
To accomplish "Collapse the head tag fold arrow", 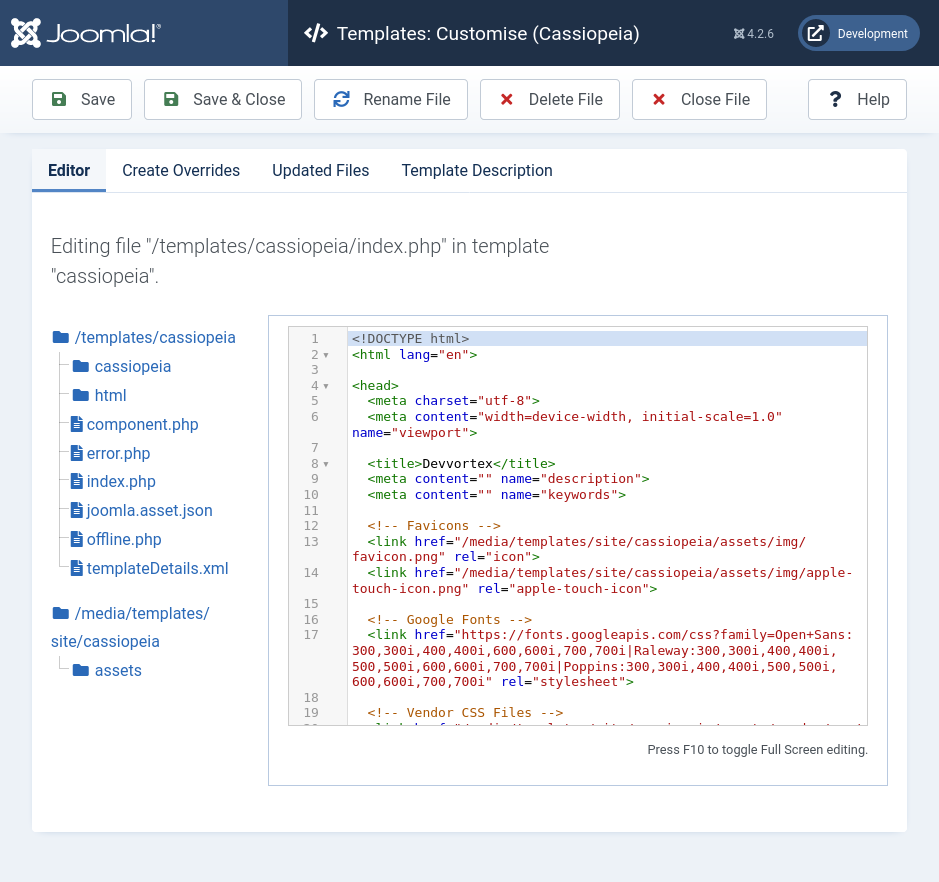I will pyautogui.click(x=326, y=386).
